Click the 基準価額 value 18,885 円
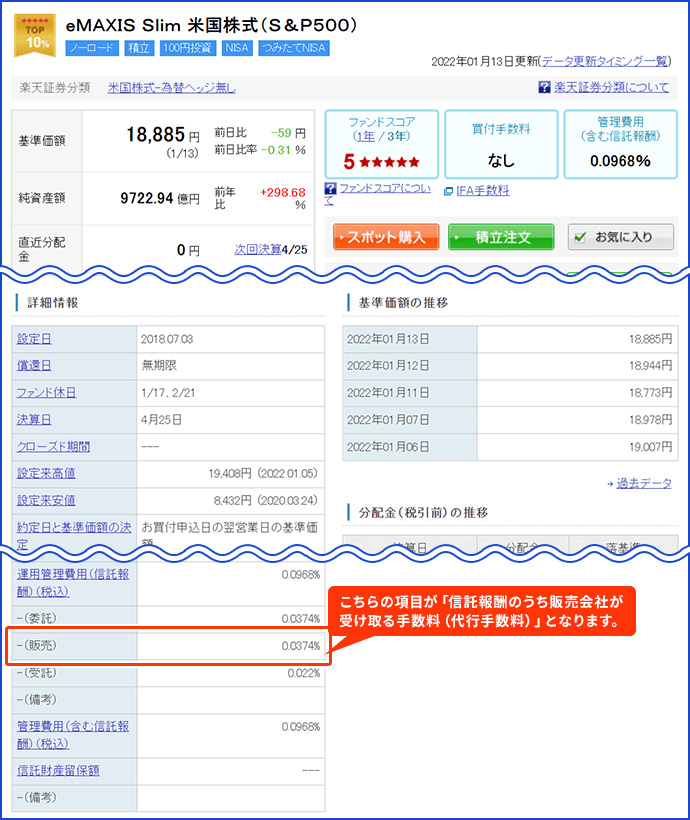The height and width of the screenshot is (820, 690). point(163,135)
